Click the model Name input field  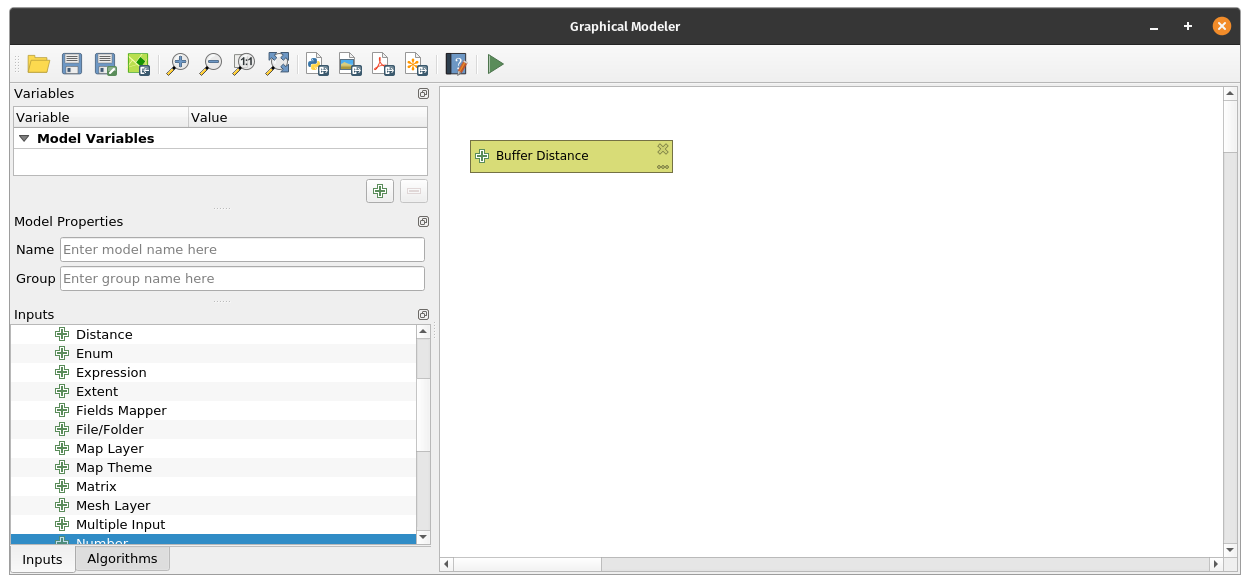(242, 250)
